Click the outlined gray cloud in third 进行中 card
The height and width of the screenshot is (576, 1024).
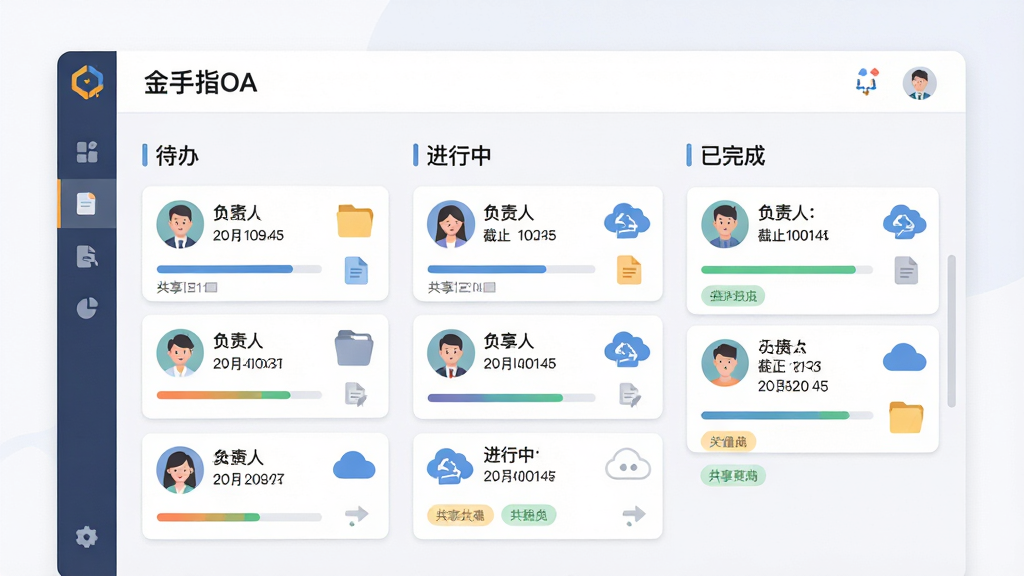tap(628, 465)
